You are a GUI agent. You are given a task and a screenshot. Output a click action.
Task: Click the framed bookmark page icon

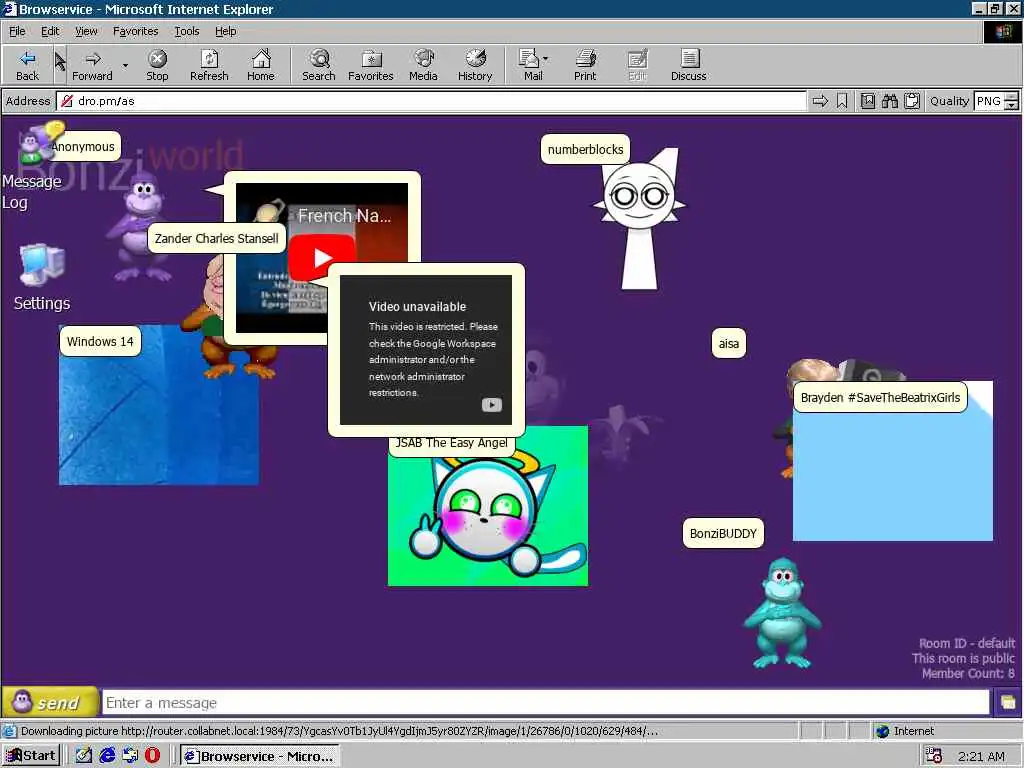tap(868, 101)
